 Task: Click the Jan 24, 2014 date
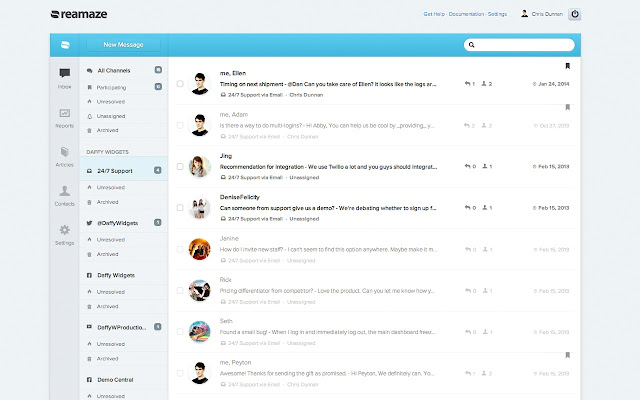click(551, 84)
